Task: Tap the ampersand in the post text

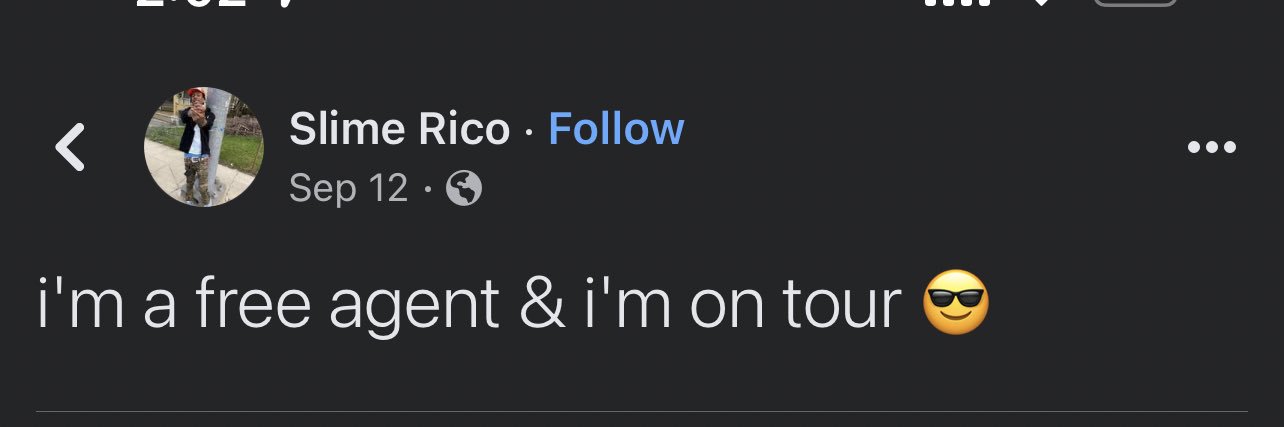Action: point(541,304)
